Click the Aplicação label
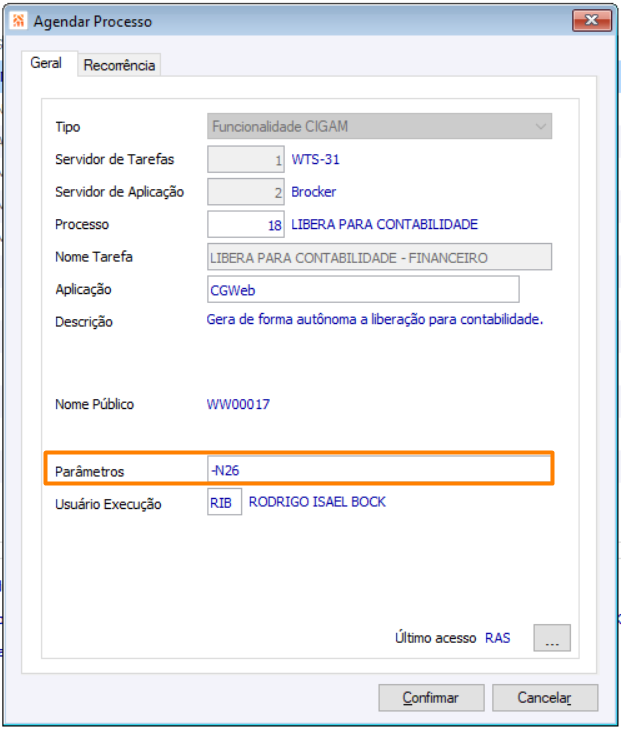This screenshot has height=731, width=621. 83,290
